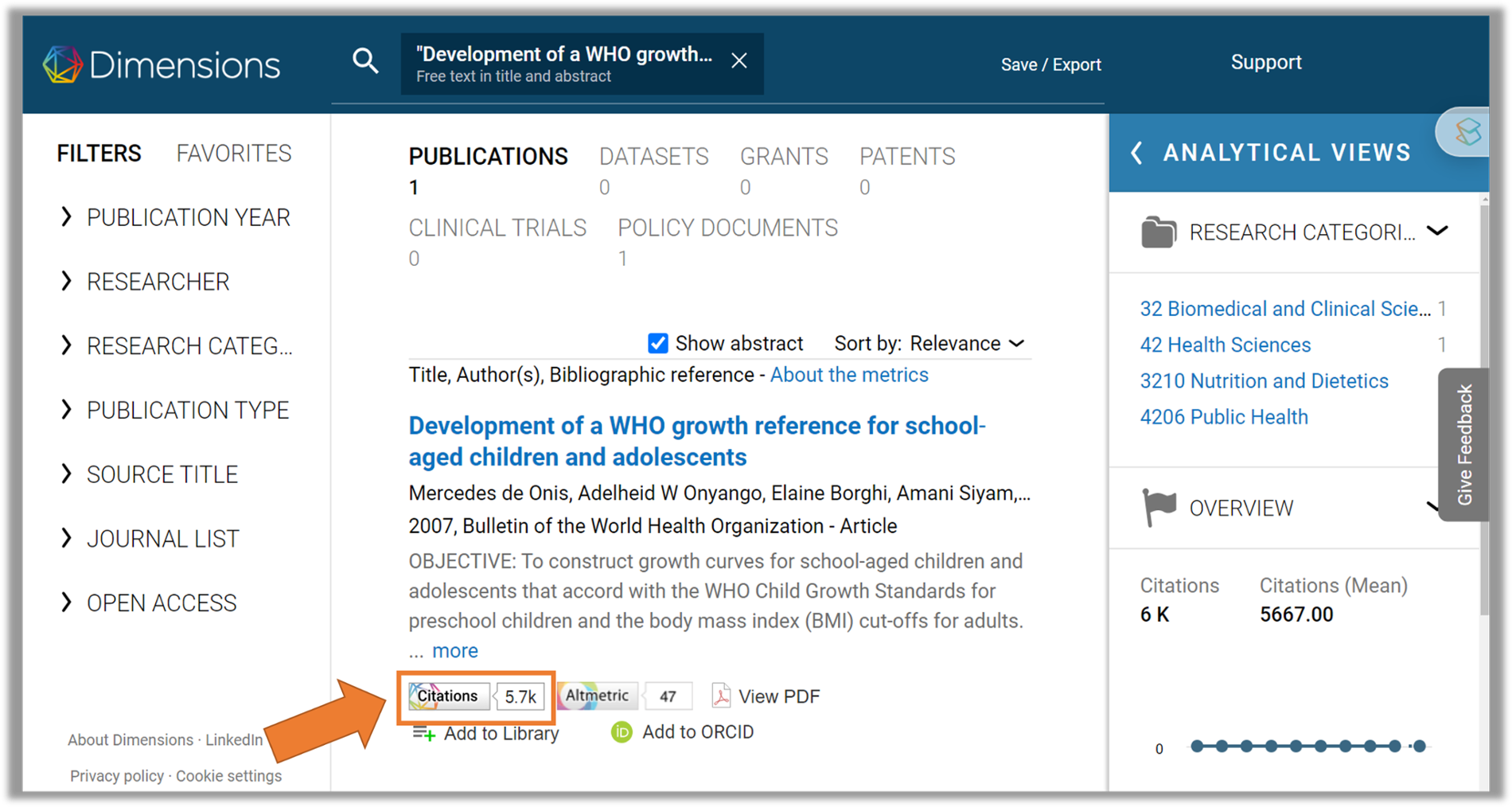Select the Datasets tab
Screen dimensions: 1512x807
(x=653, y=170)
